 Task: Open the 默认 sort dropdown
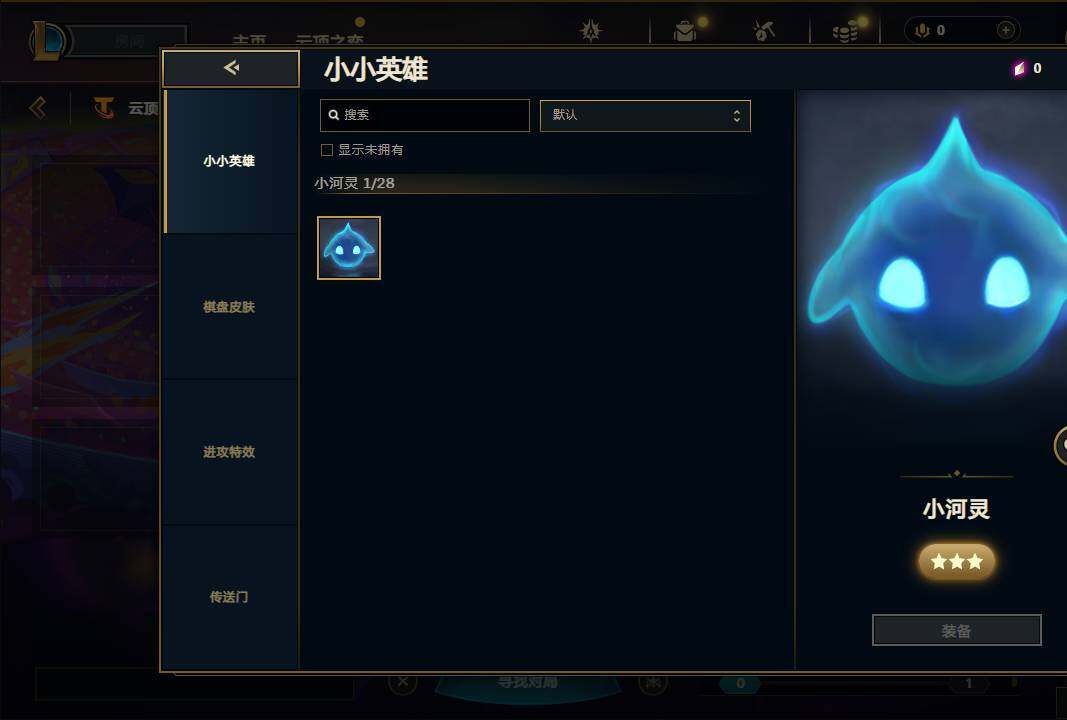tap(645, 116)
